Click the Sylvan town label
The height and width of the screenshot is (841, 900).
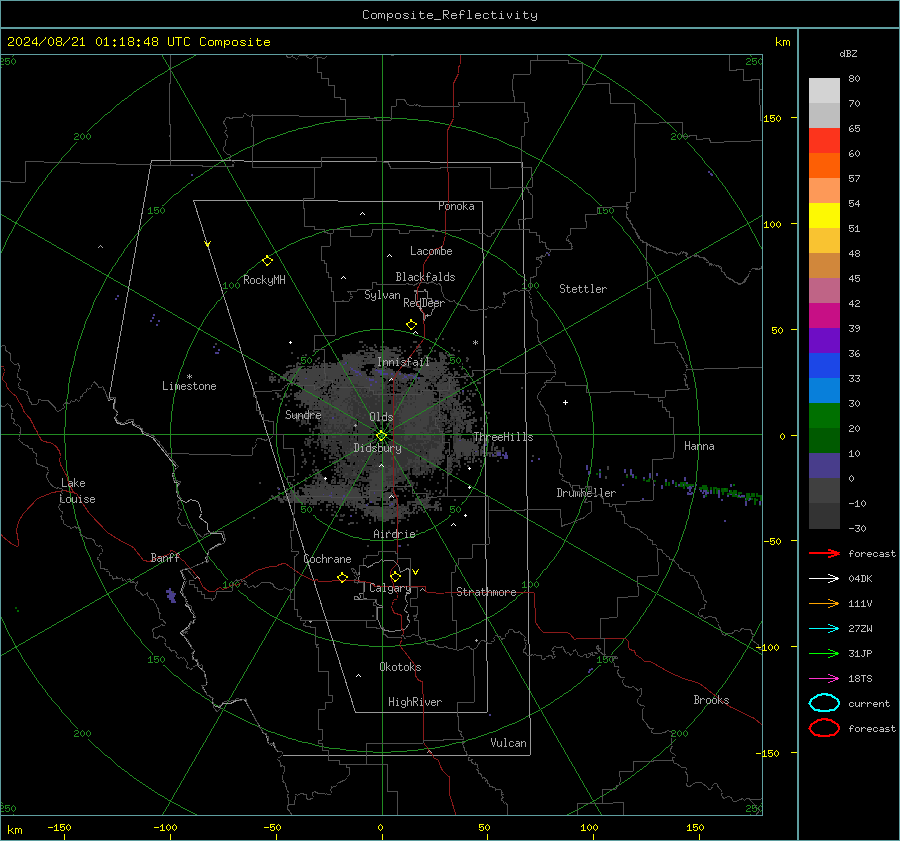point(382,296)
